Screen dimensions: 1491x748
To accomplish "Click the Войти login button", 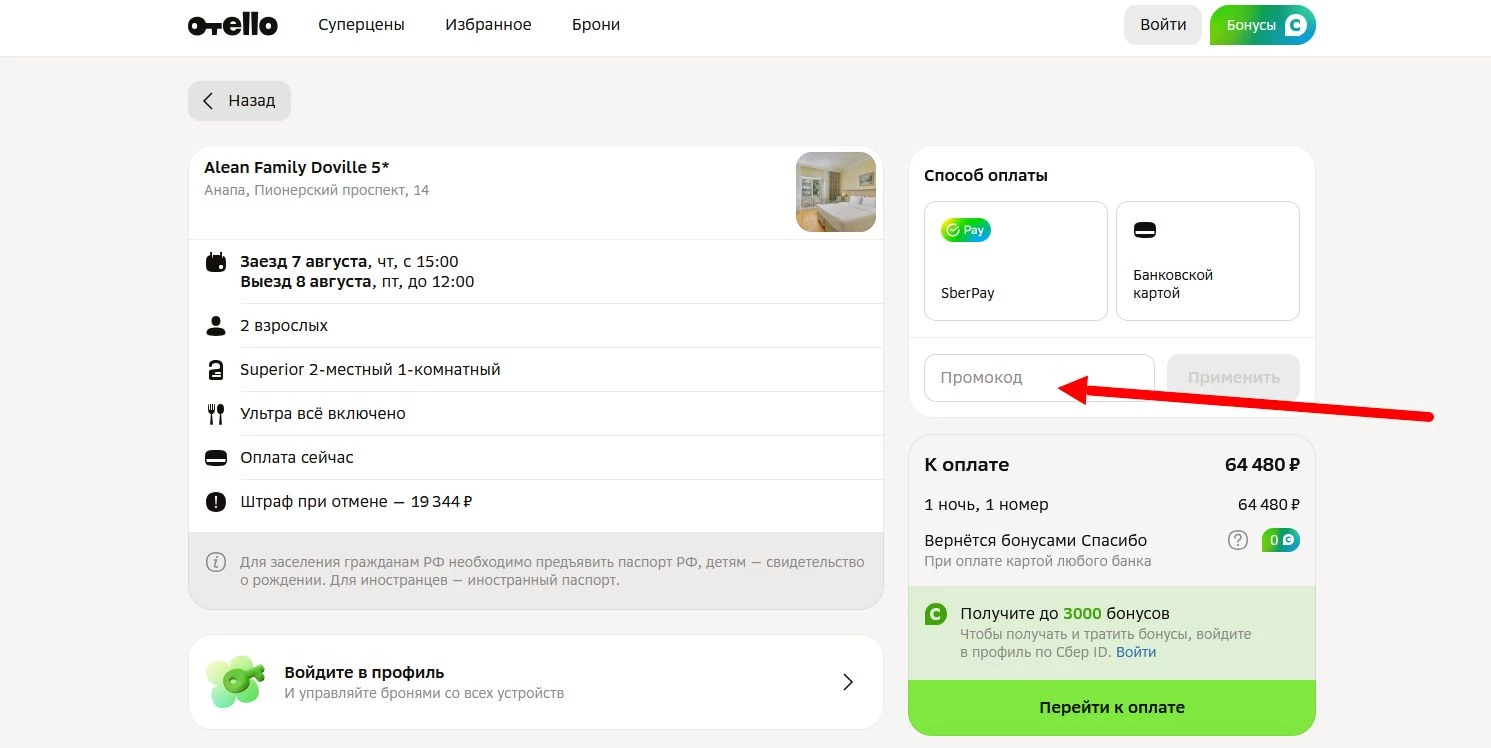I will (1162, 25).
